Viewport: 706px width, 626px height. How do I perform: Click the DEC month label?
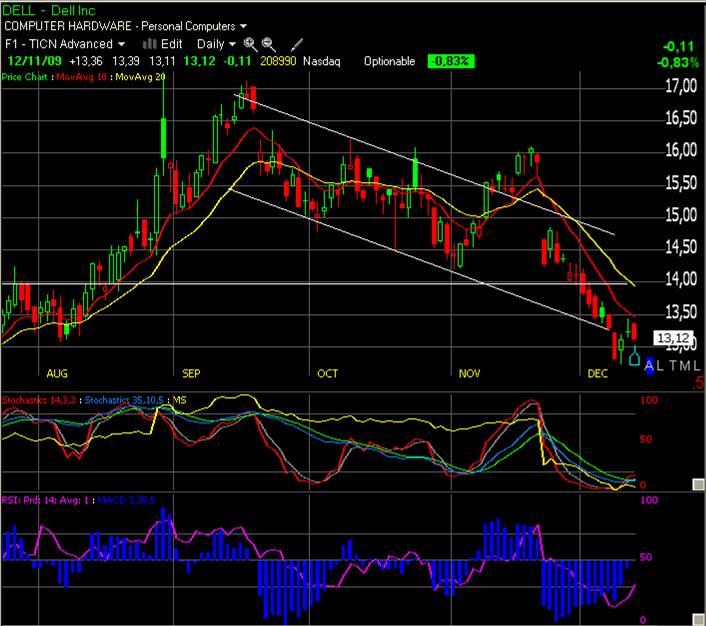coord(597,373)
